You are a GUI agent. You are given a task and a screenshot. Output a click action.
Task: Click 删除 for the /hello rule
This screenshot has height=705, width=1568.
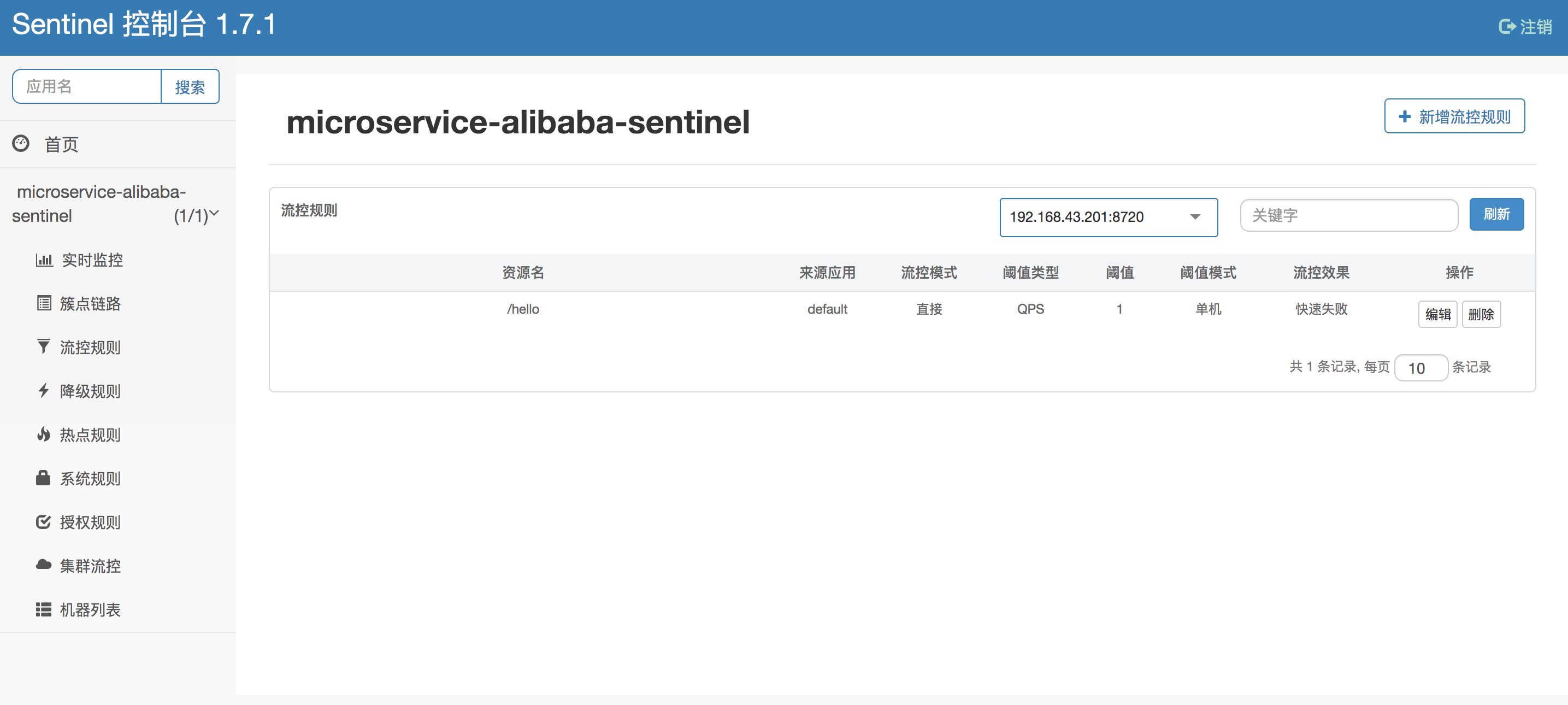click(1481, 314)
